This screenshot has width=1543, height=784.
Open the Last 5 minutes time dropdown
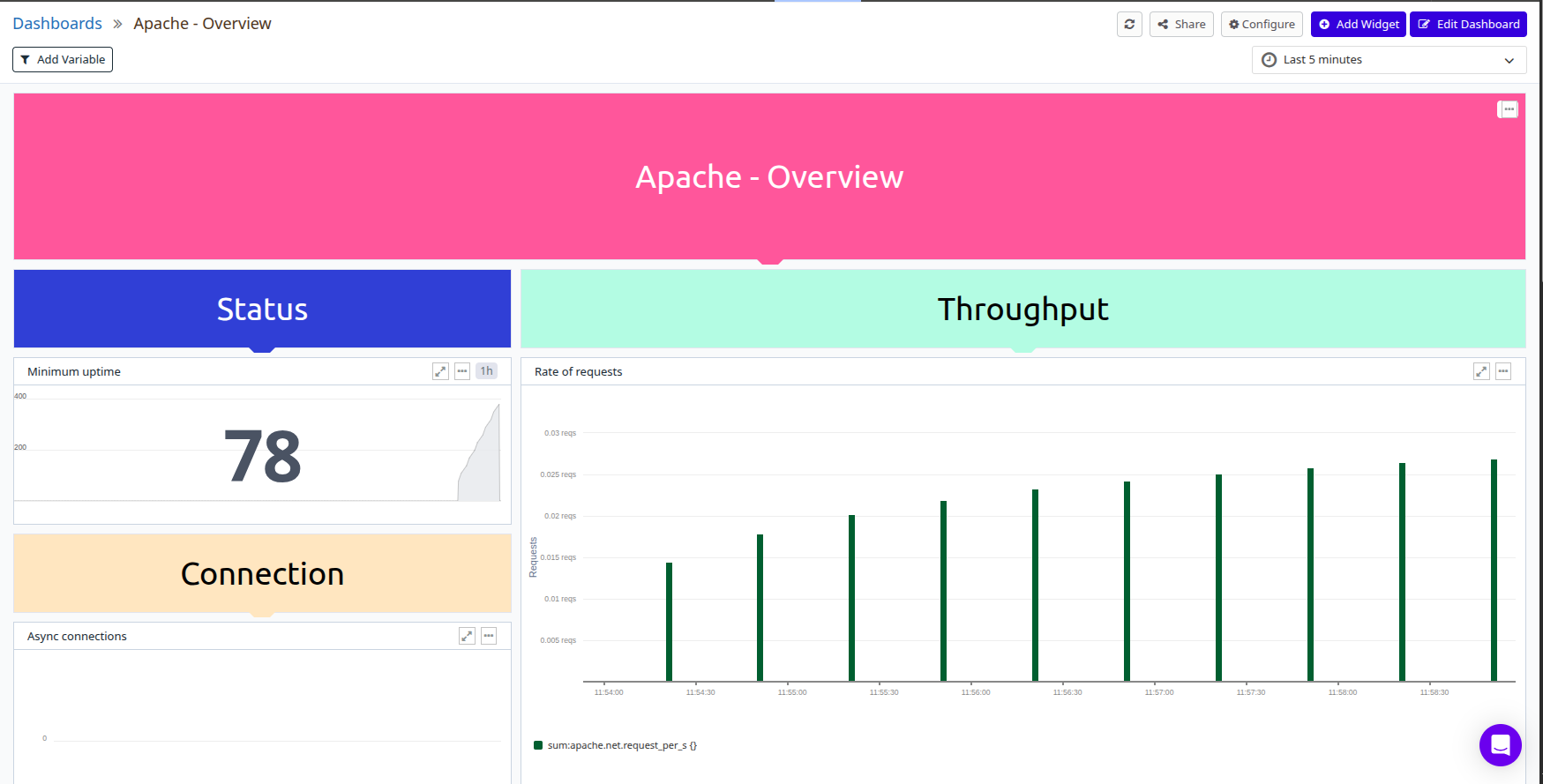[1388, 60]
